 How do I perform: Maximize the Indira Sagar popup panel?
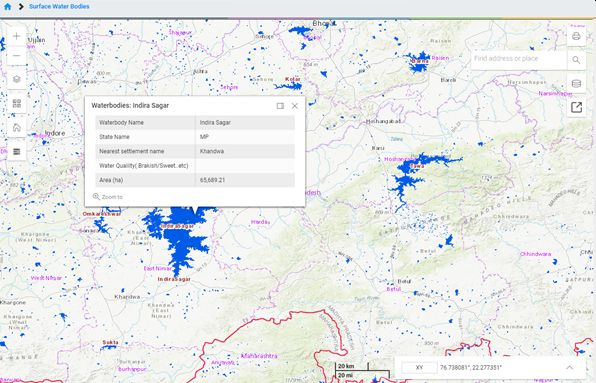click(280, 106)
